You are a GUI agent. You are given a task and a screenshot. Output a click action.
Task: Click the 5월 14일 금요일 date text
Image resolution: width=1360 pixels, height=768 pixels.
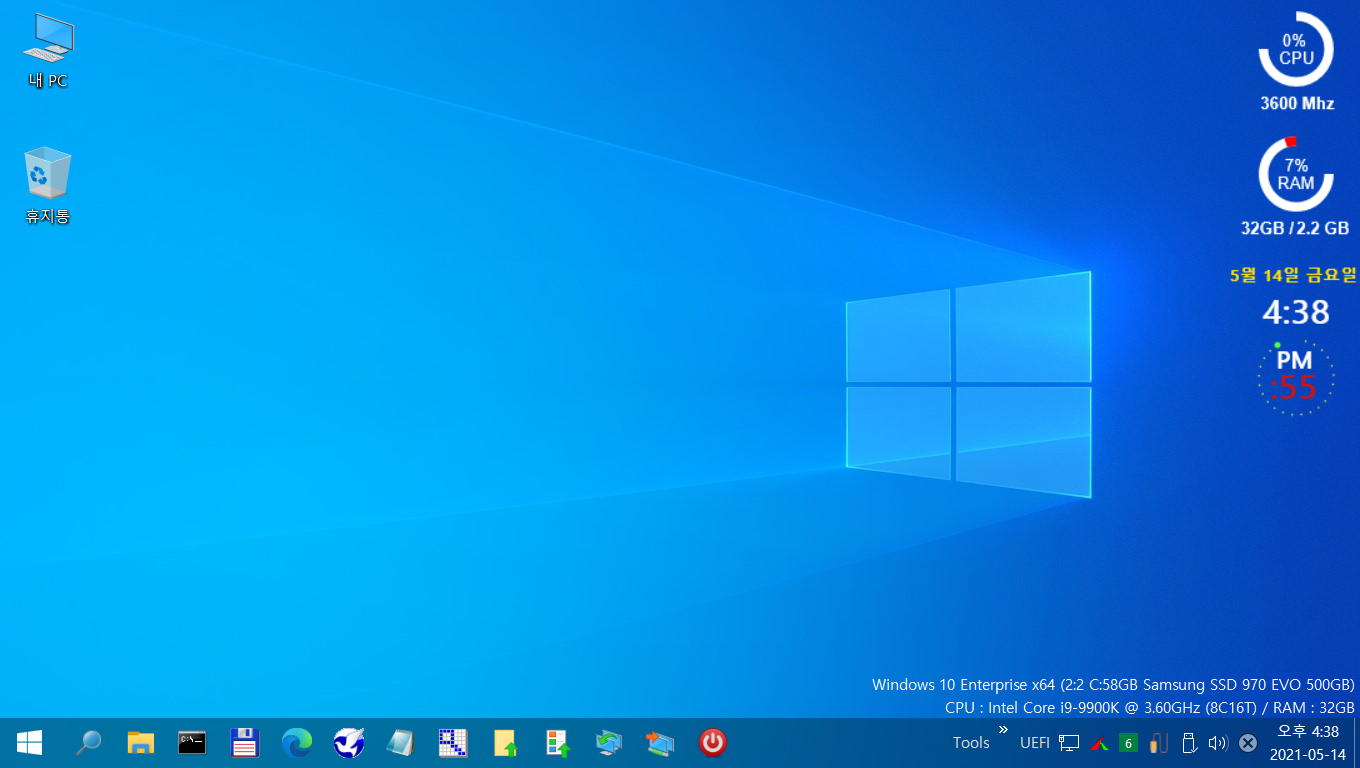click(x=1293, y=275)
